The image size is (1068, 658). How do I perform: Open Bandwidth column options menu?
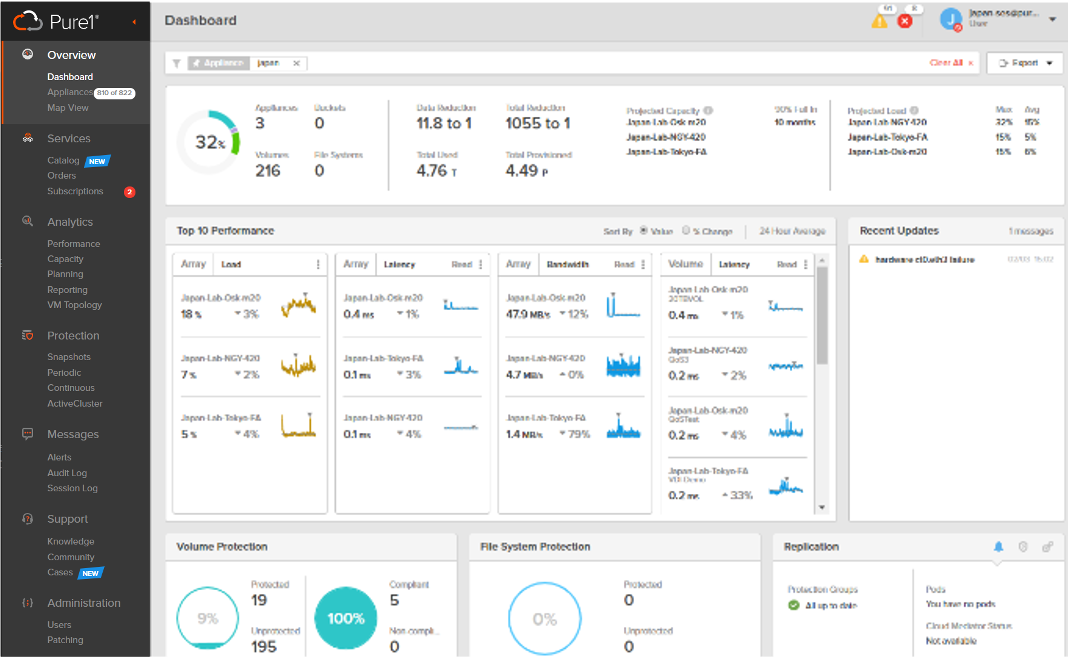tap(643, 264)
